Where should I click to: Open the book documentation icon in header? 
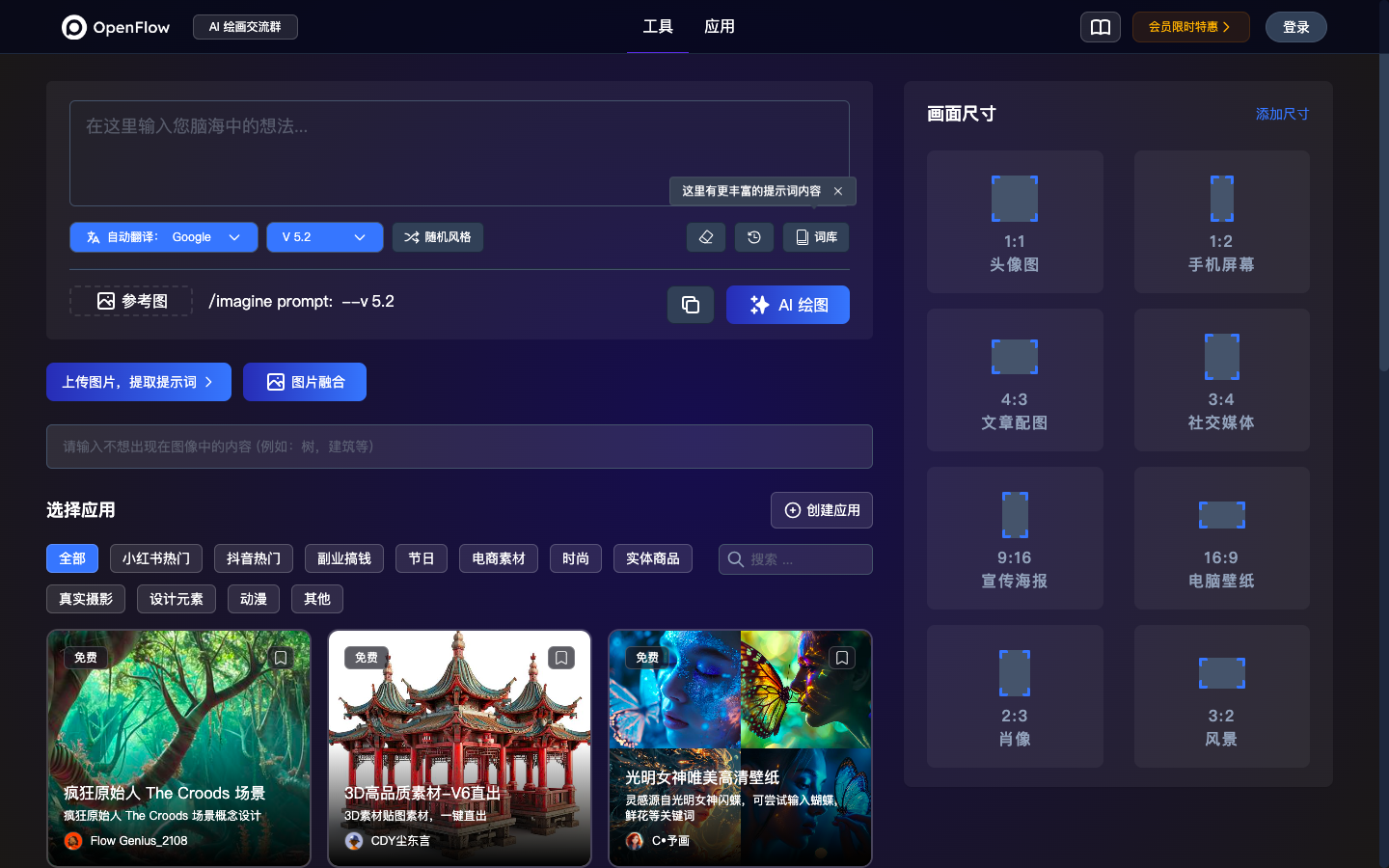1100,27
